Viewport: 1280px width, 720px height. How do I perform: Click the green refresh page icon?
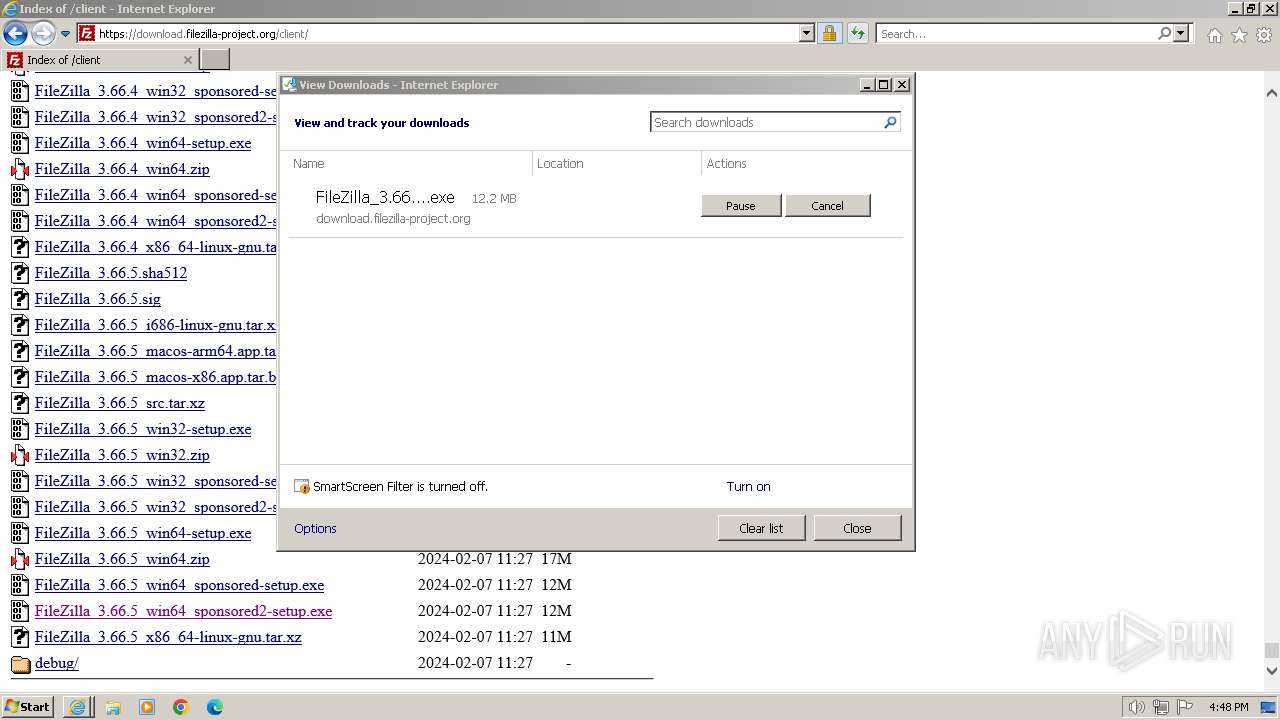tap(857, 33)
